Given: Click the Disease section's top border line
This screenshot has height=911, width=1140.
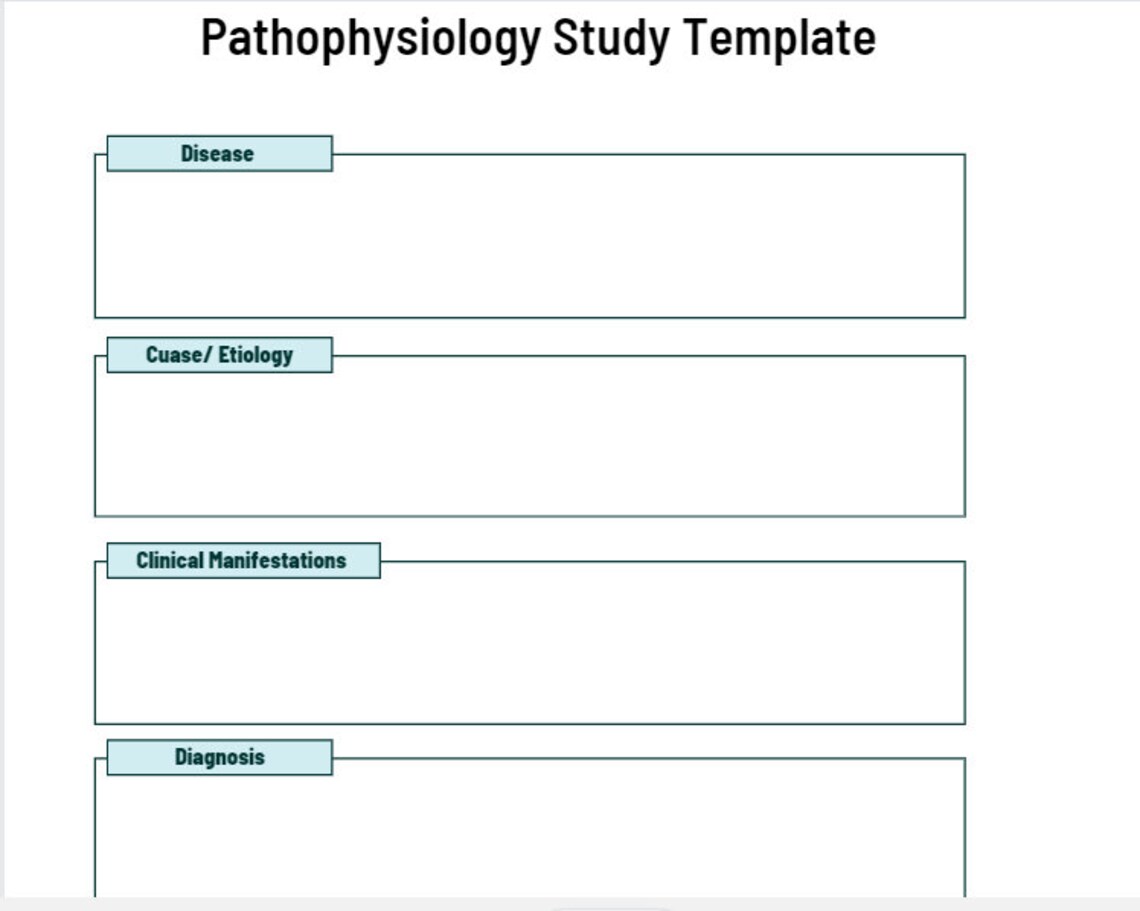Looking at the screenshot, I should 649,154.
